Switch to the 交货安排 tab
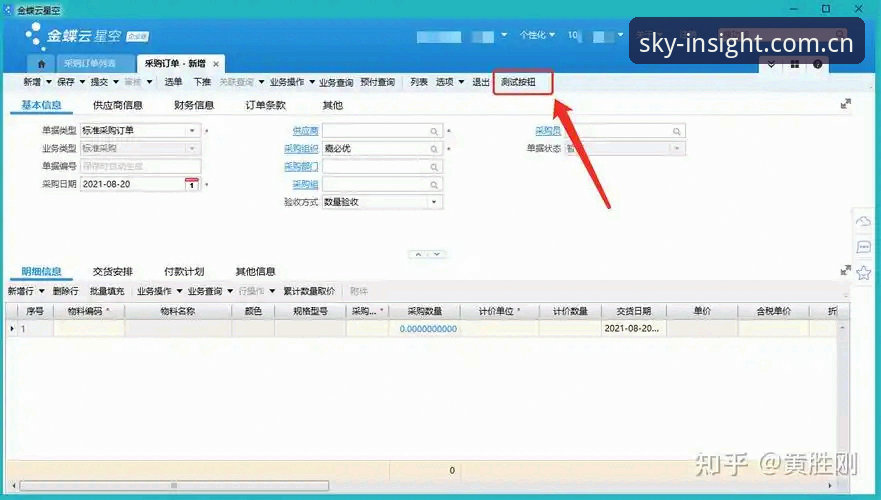 [112, 271]
